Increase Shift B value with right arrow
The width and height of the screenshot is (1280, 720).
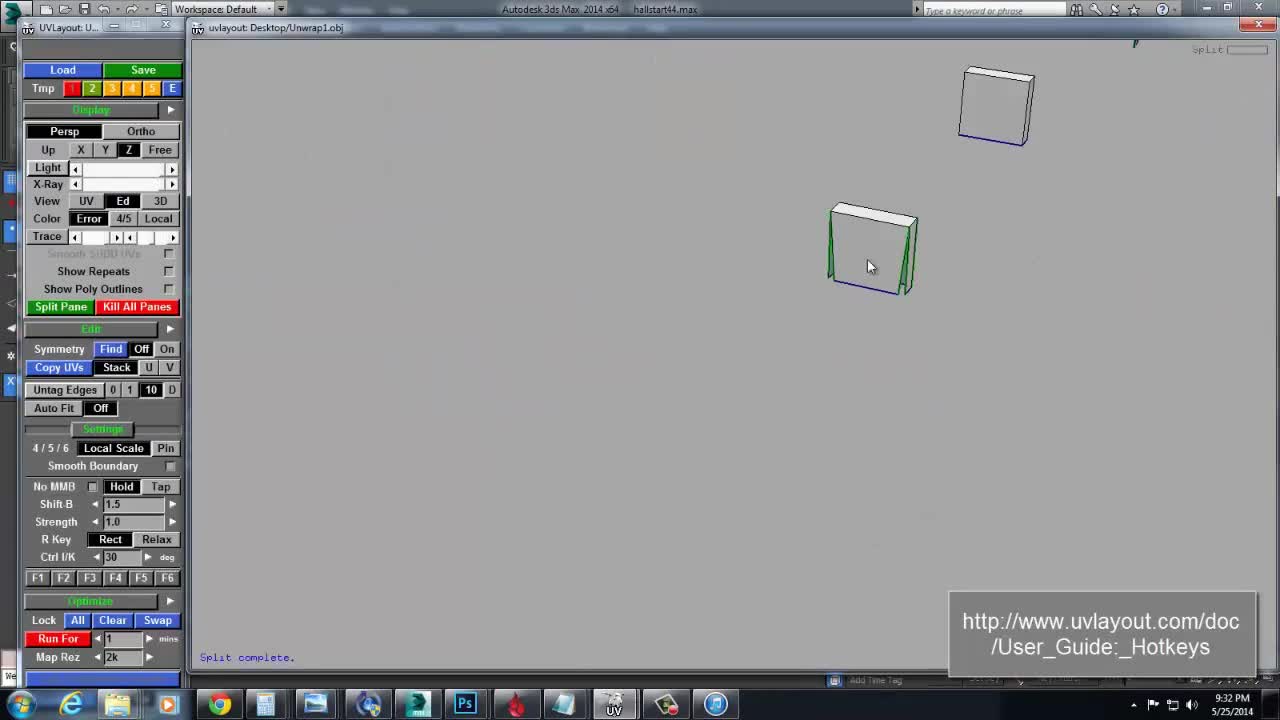tap(172, 504)
